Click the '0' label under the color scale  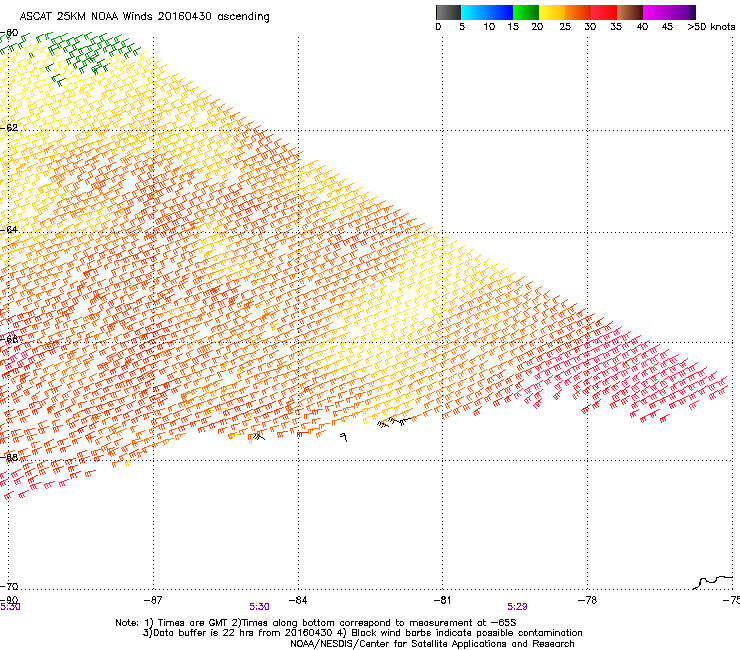pyautogui.click(x=438, y=27)
